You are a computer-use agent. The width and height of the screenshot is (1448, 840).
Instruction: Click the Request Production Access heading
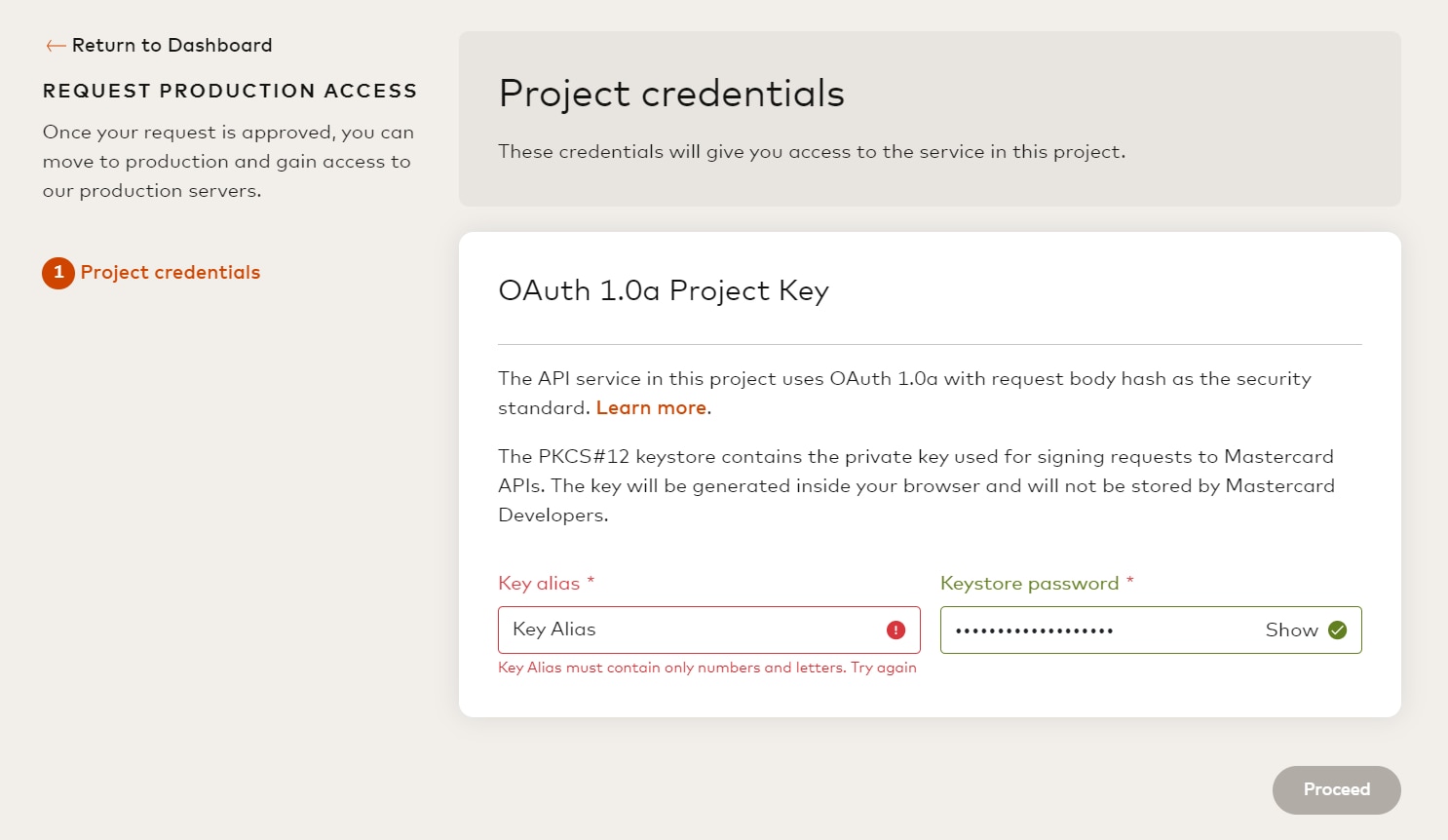(230, 91)
